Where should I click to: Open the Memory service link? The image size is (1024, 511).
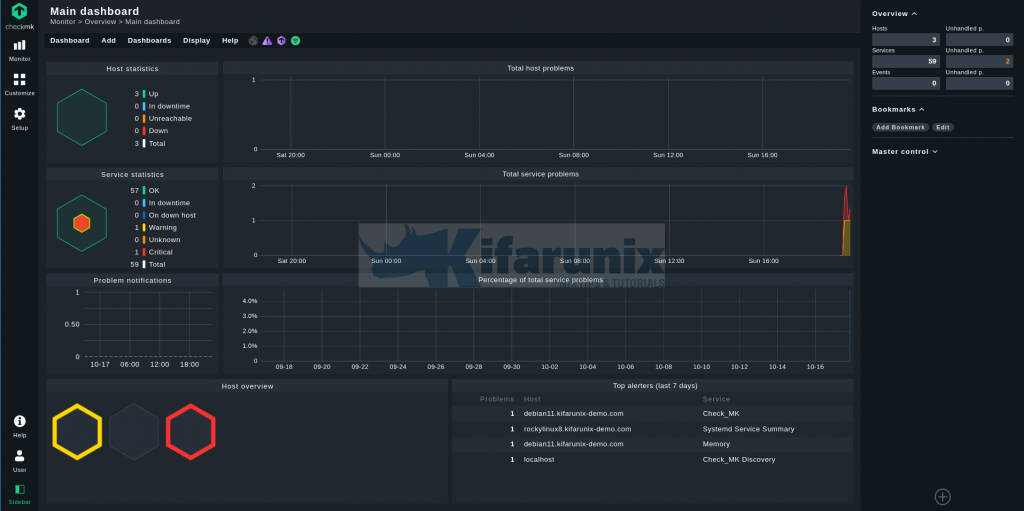pyautogui.click(x=715, y=444)
